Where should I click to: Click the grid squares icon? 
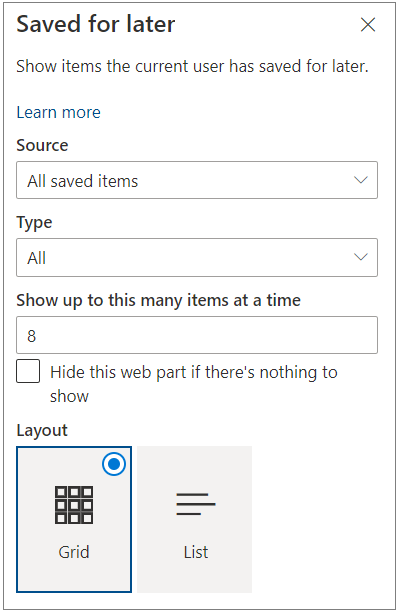click(74, 505)
